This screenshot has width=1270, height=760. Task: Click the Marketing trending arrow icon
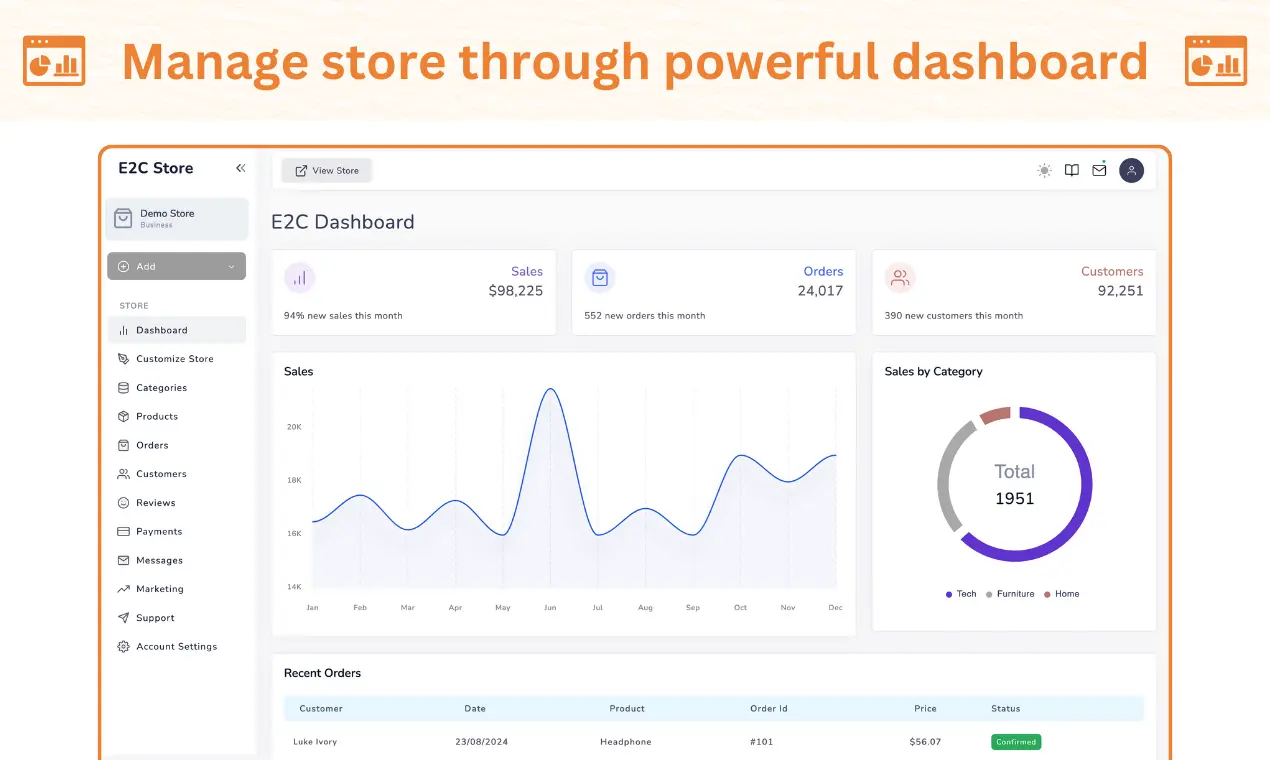point(124,589)
